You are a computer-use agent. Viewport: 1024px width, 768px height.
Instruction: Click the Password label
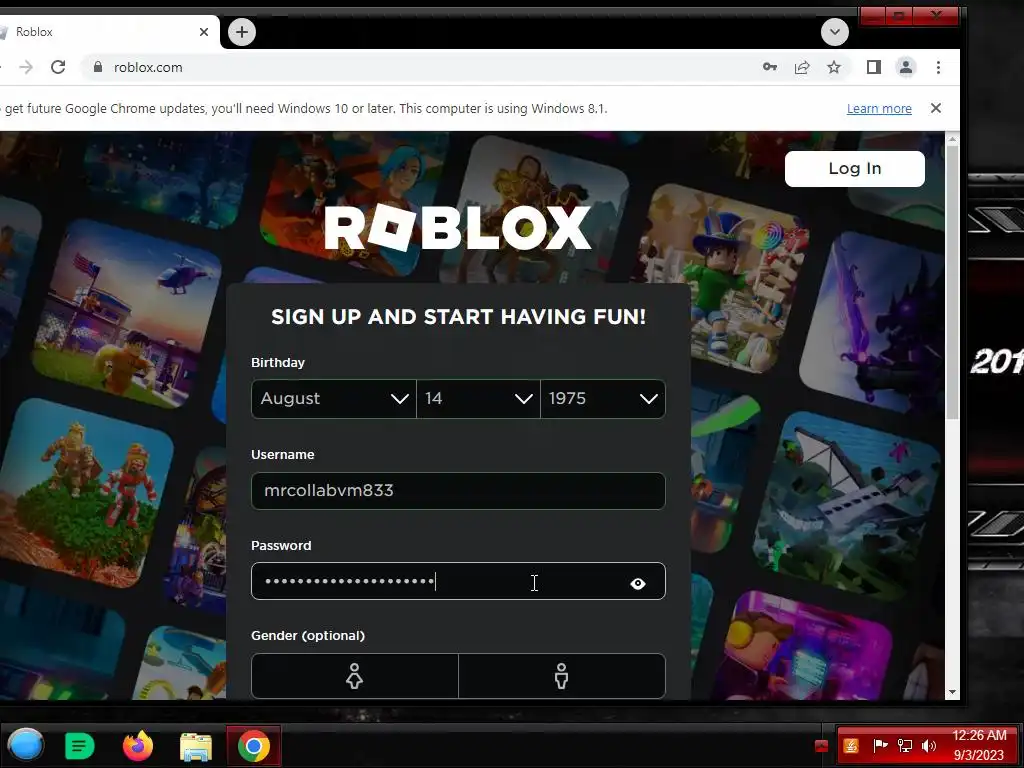(x=281, y=545)
